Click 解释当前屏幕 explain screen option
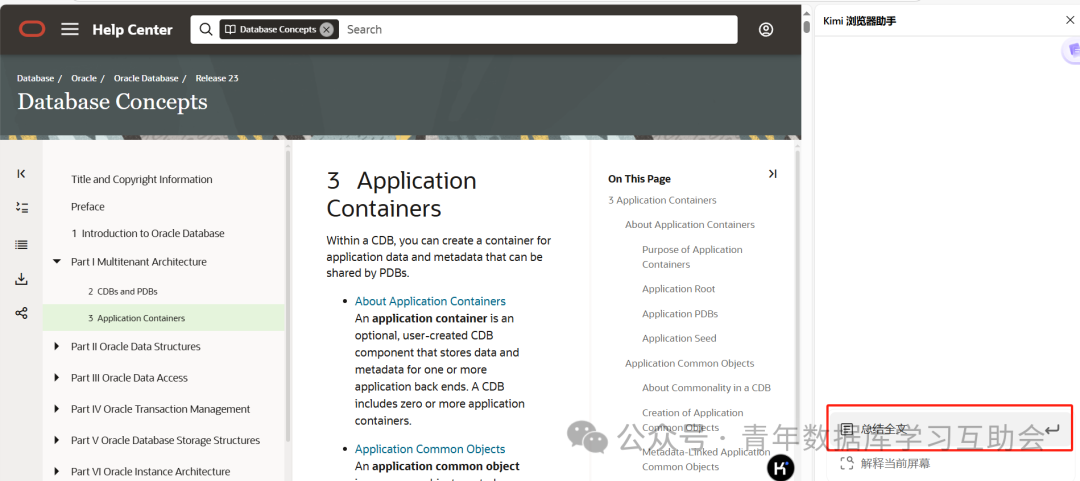Image resolution: width=1080 pixels, height=481 pixels. click(886, 463)
